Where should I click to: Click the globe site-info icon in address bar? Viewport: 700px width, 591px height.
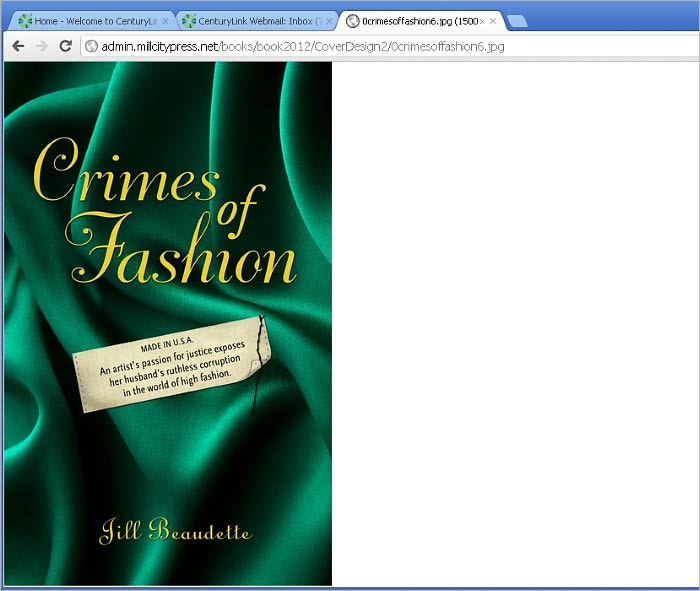point(92,46)
